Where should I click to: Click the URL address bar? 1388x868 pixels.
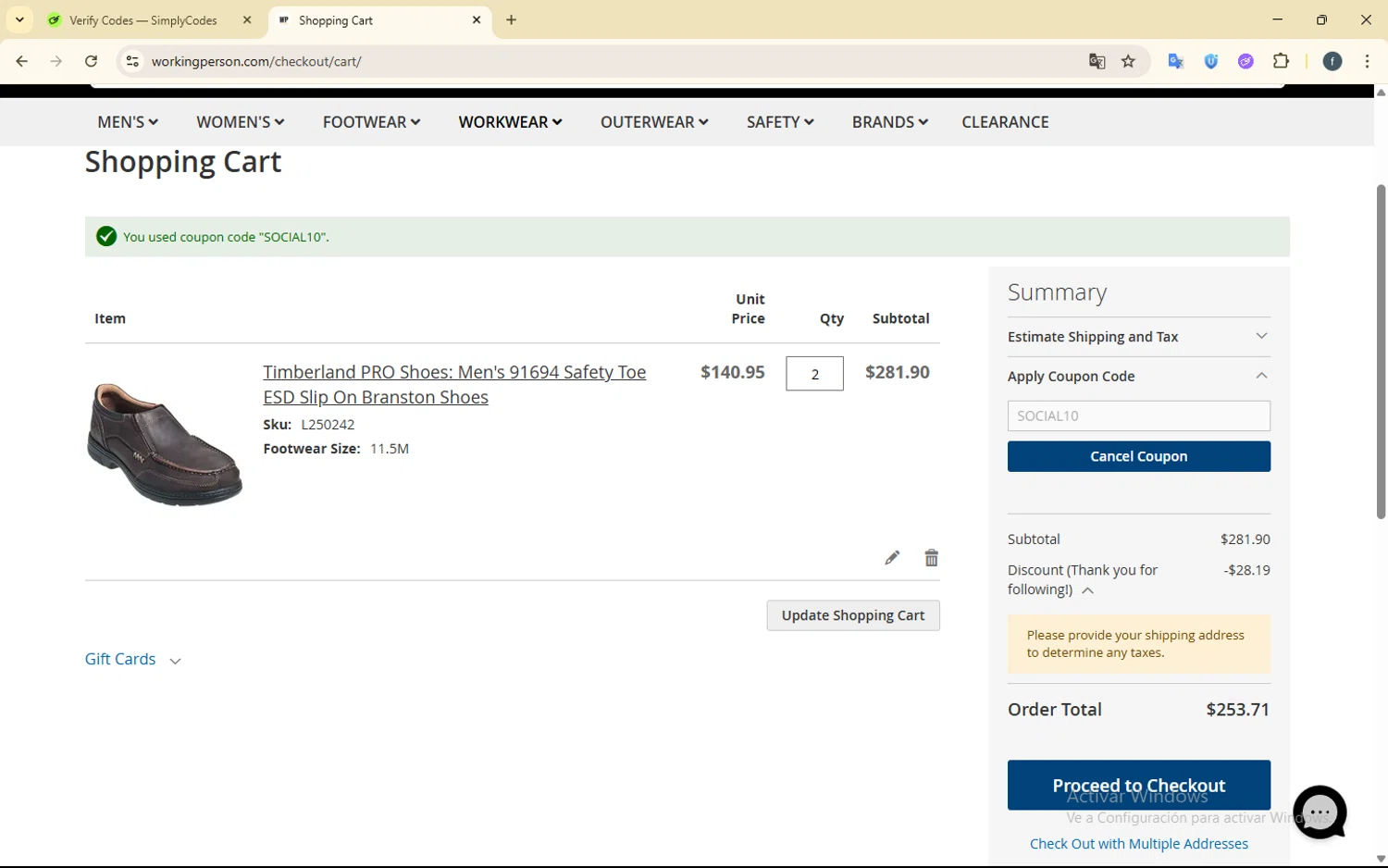click(611, 61)
